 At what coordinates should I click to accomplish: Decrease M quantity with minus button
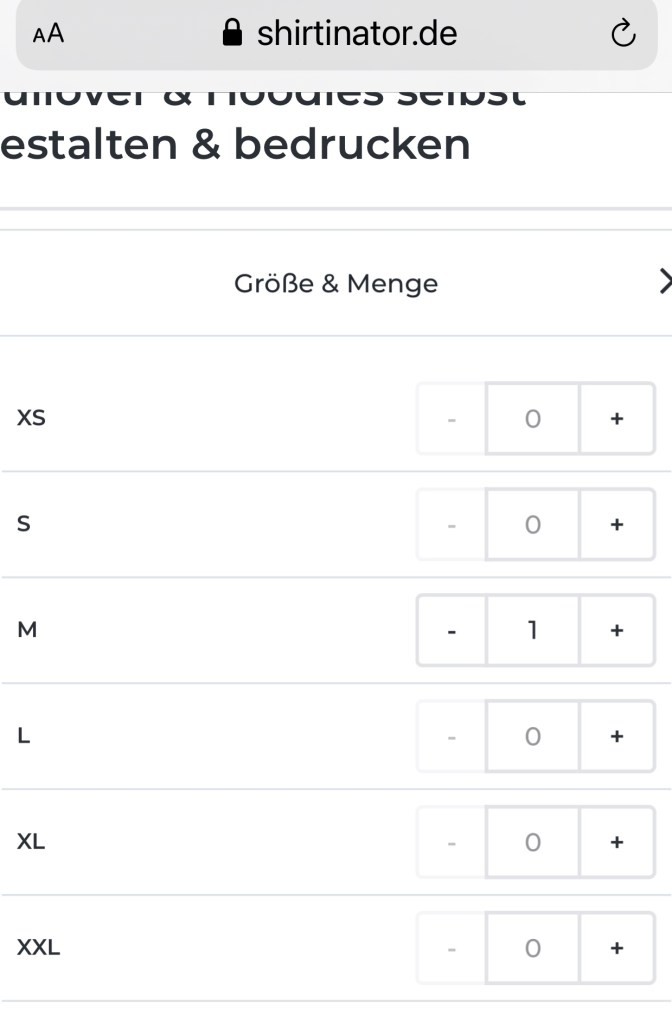(452, 631)
